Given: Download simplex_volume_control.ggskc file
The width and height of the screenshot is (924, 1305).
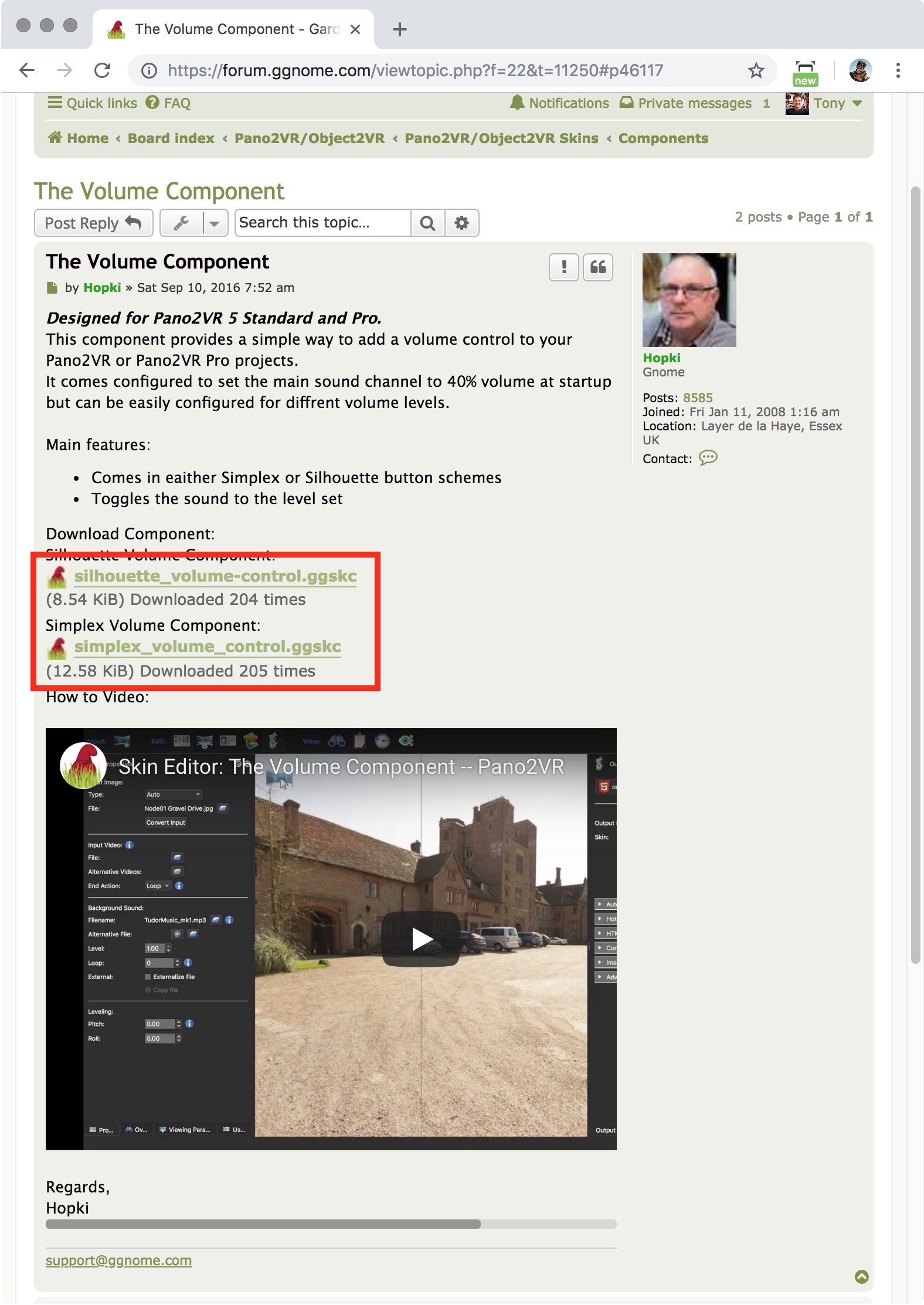Looking at the screenshot, I should point(208,647).
